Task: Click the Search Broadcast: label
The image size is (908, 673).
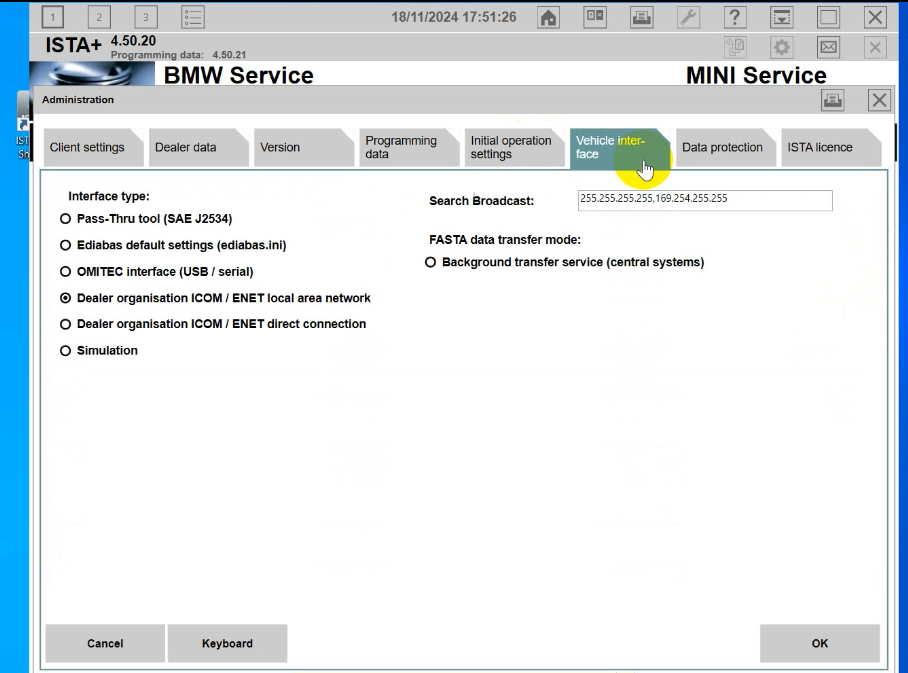Action: coord(481,201)
